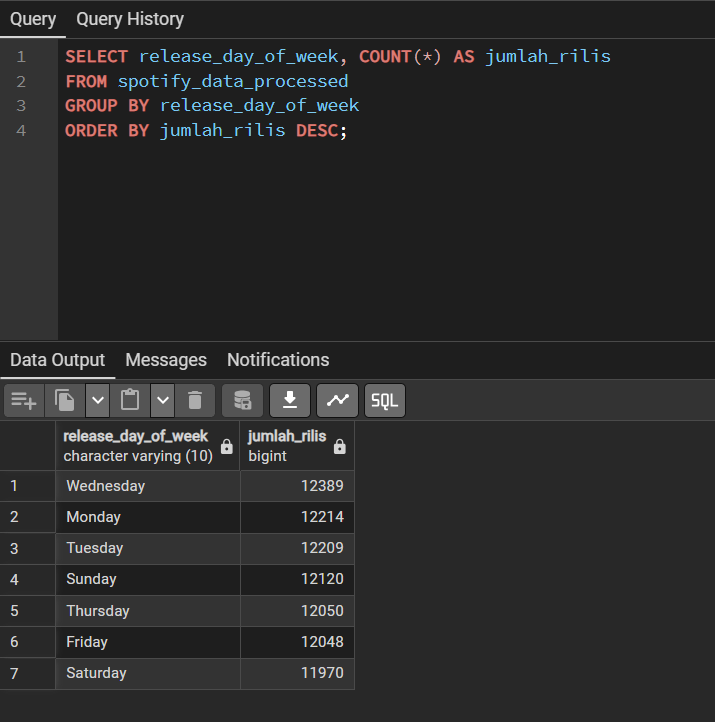Click the lock icon on jumlah_rilis column

pos(340,447)
